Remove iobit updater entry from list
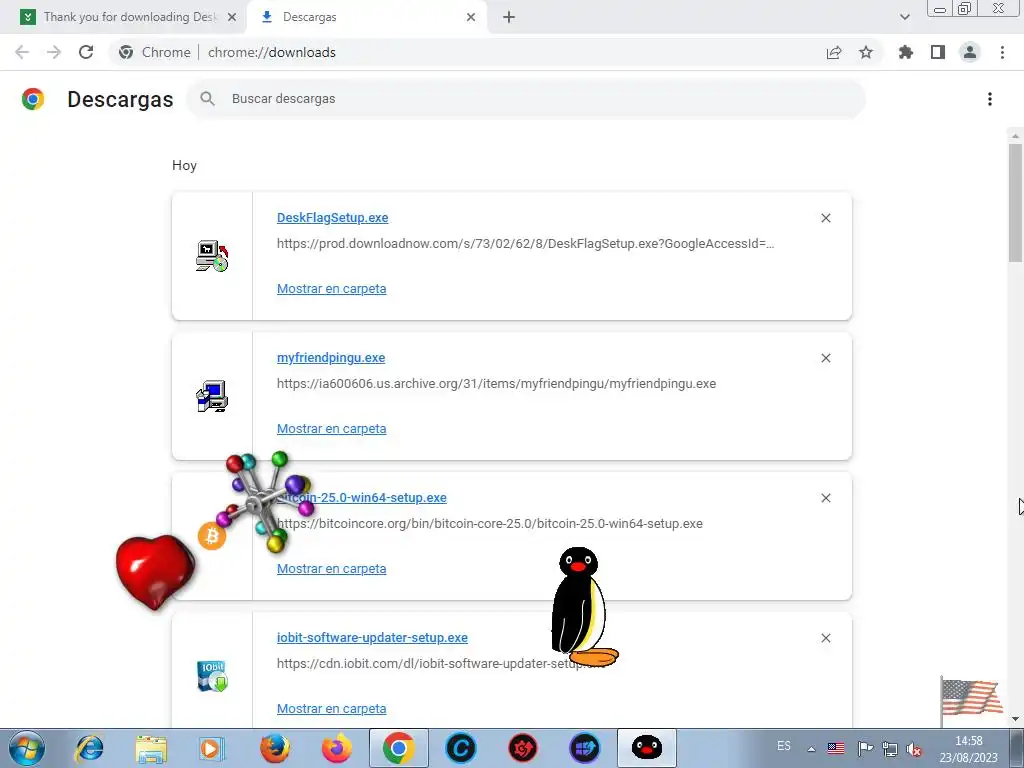1024x768 pixels. coord(825,638)
